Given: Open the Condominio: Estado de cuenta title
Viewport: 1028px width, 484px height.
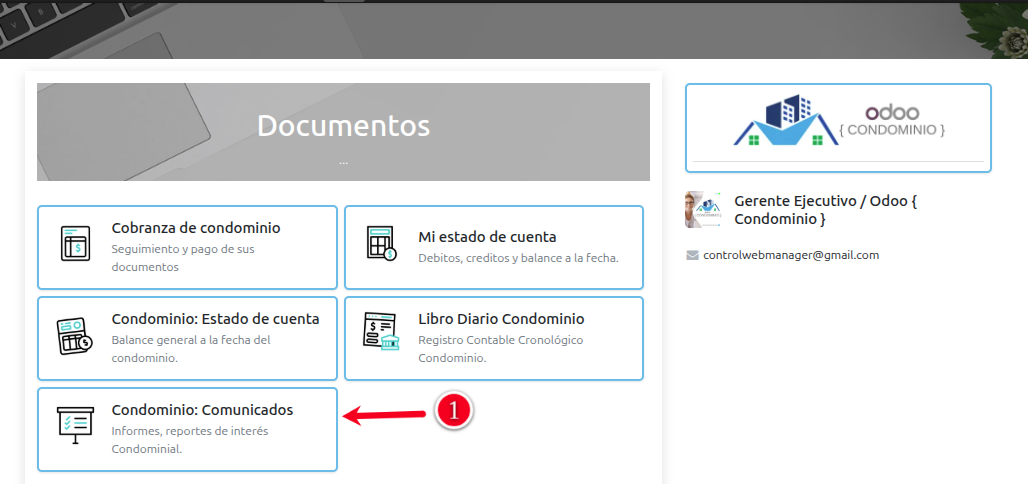Looking at the screenshot, I should [215, 319].
